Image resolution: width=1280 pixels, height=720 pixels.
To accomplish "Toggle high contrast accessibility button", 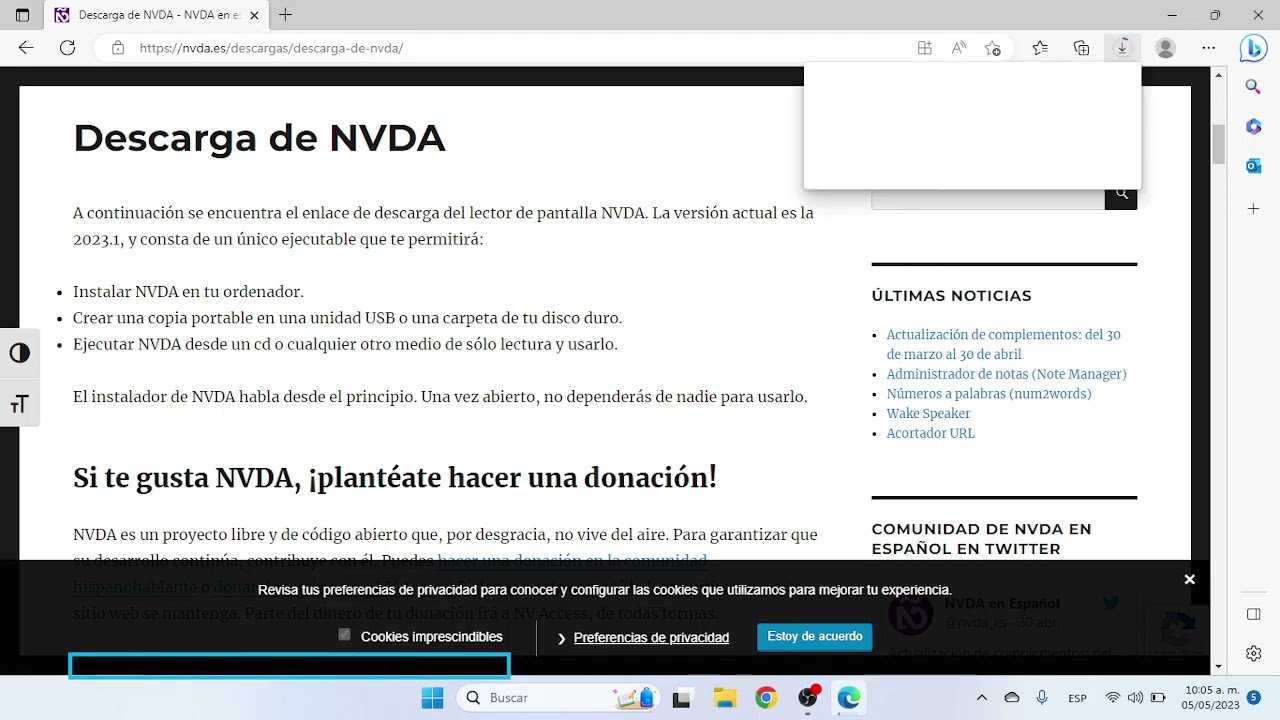I will pyautogui.click(x=19, y=353).
